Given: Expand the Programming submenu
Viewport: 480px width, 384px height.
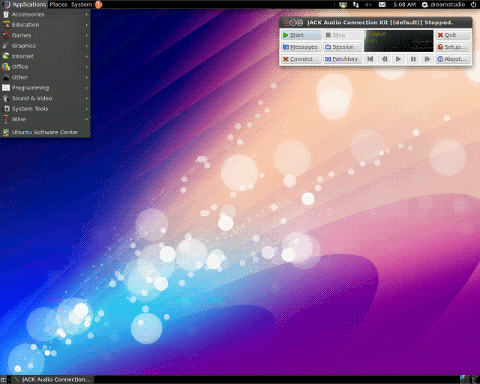Looking at the screenshot, I should coord(45,88).
